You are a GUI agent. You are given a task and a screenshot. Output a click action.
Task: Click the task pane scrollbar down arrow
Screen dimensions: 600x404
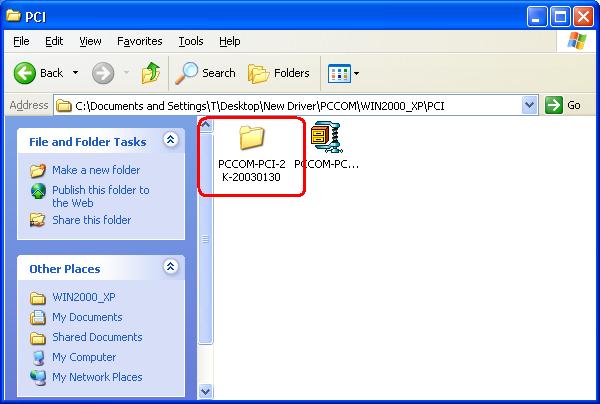point(205,391)
